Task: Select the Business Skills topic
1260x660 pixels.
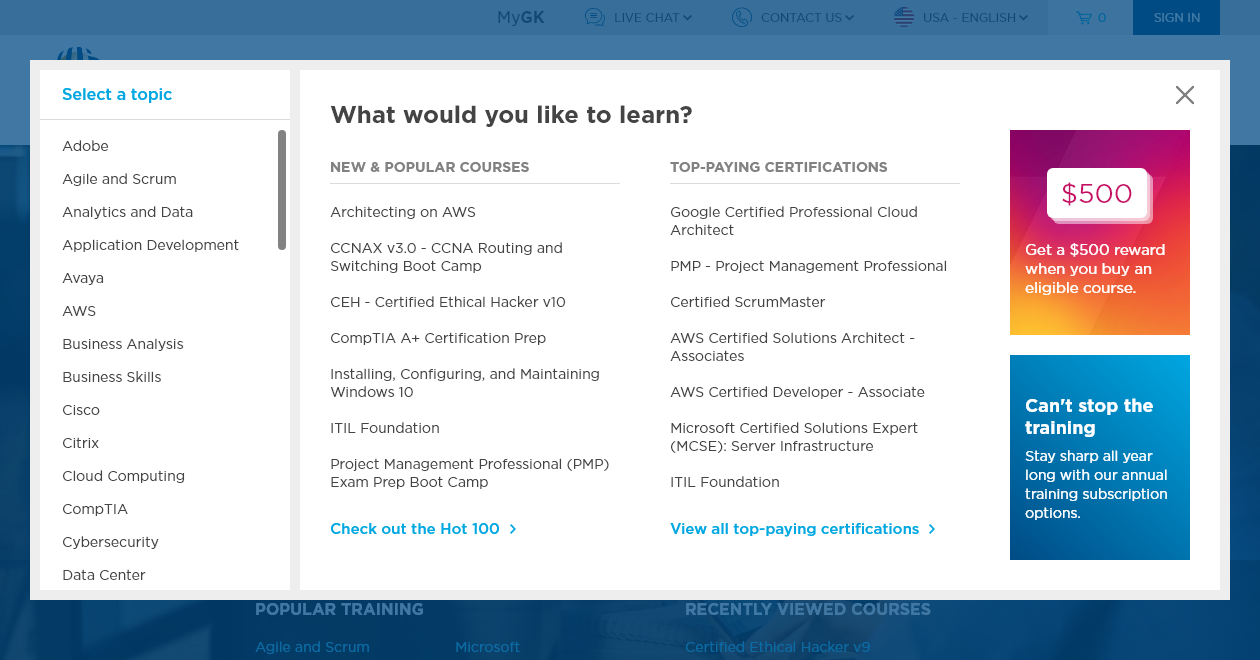Action: 112,377
